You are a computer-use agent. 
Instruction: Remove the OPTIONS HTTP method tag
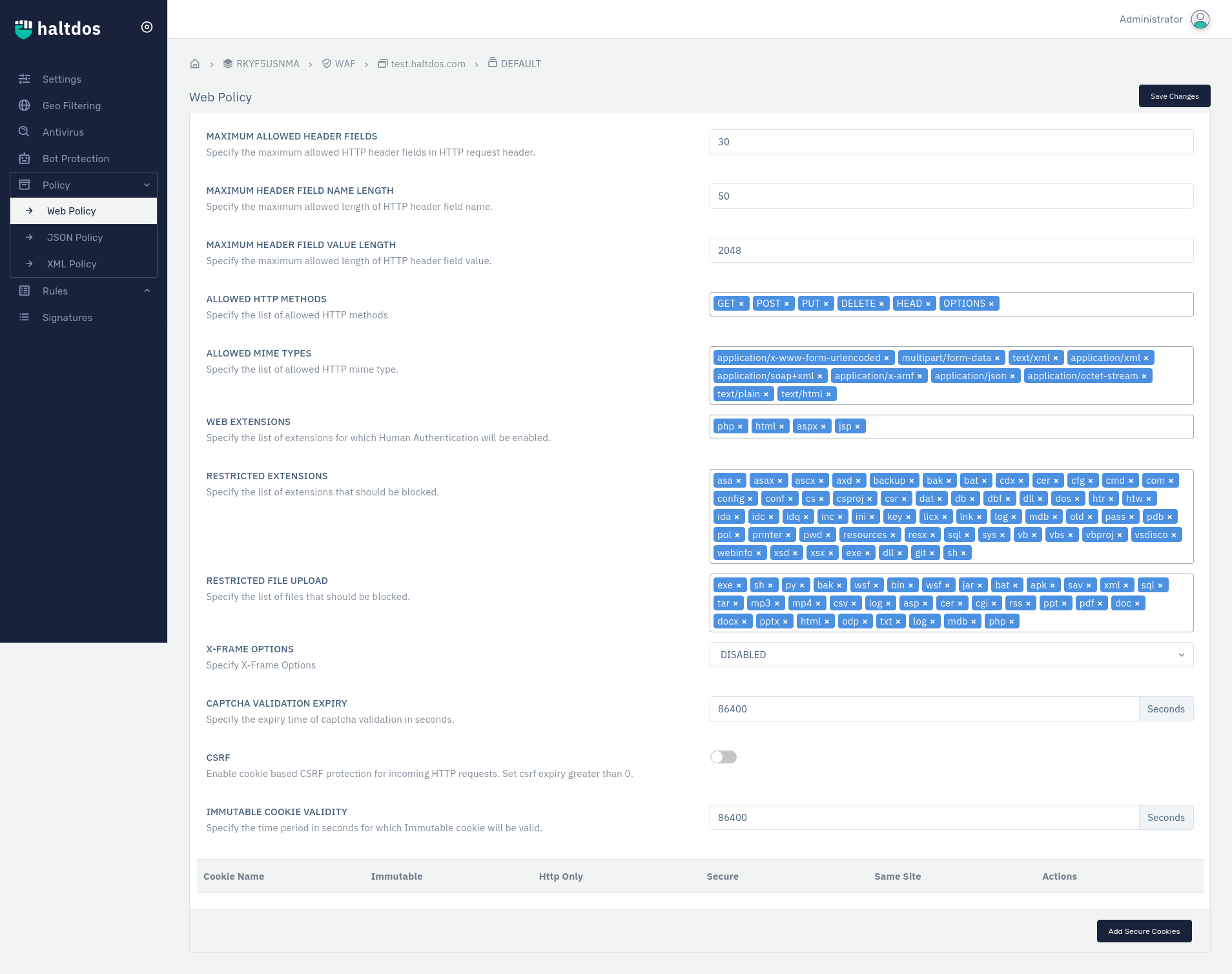pos(991,304)
